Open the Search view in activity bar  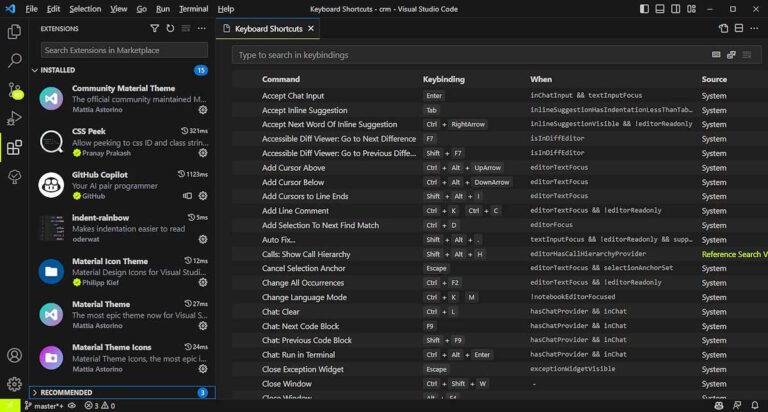[14, 61]
